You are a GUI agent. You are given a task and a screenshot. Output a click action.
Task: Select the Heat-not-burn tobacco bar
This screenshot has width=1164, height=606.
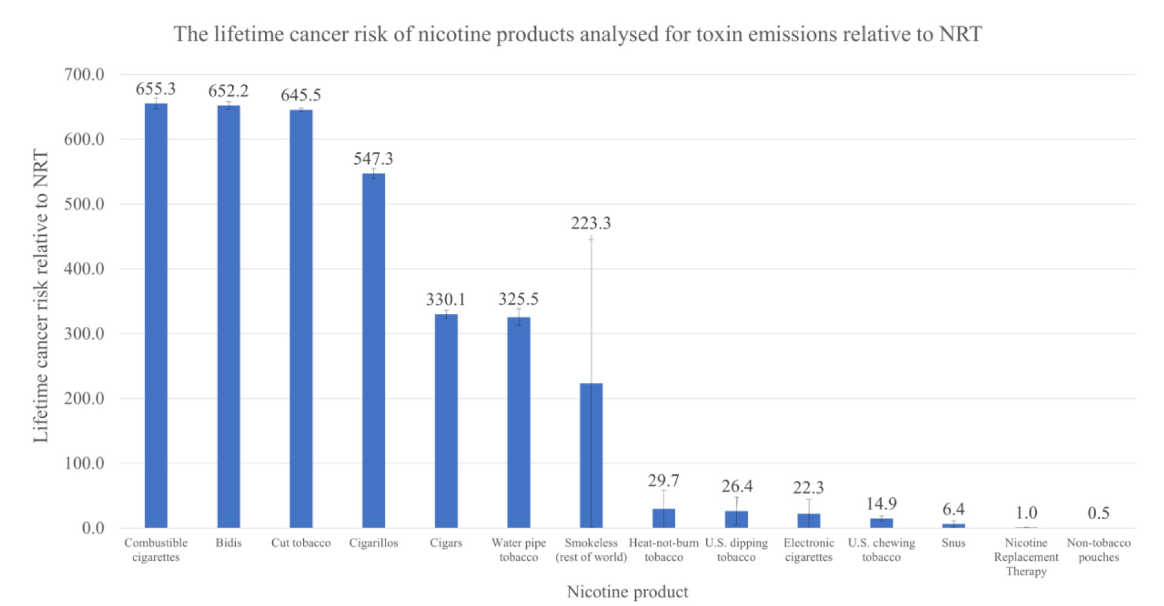[664, 518]
